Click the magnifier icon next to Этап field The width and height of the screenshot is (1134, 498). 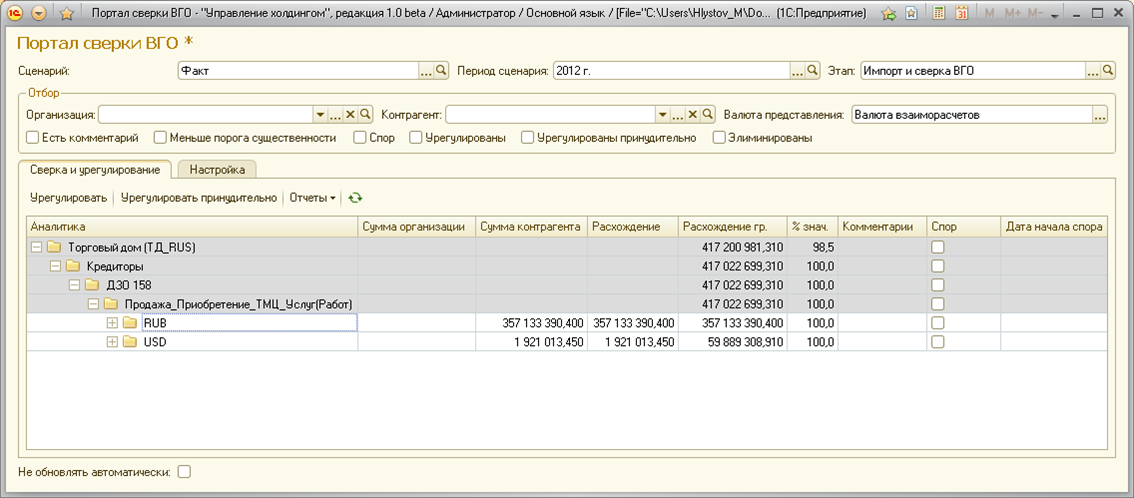1107,71
